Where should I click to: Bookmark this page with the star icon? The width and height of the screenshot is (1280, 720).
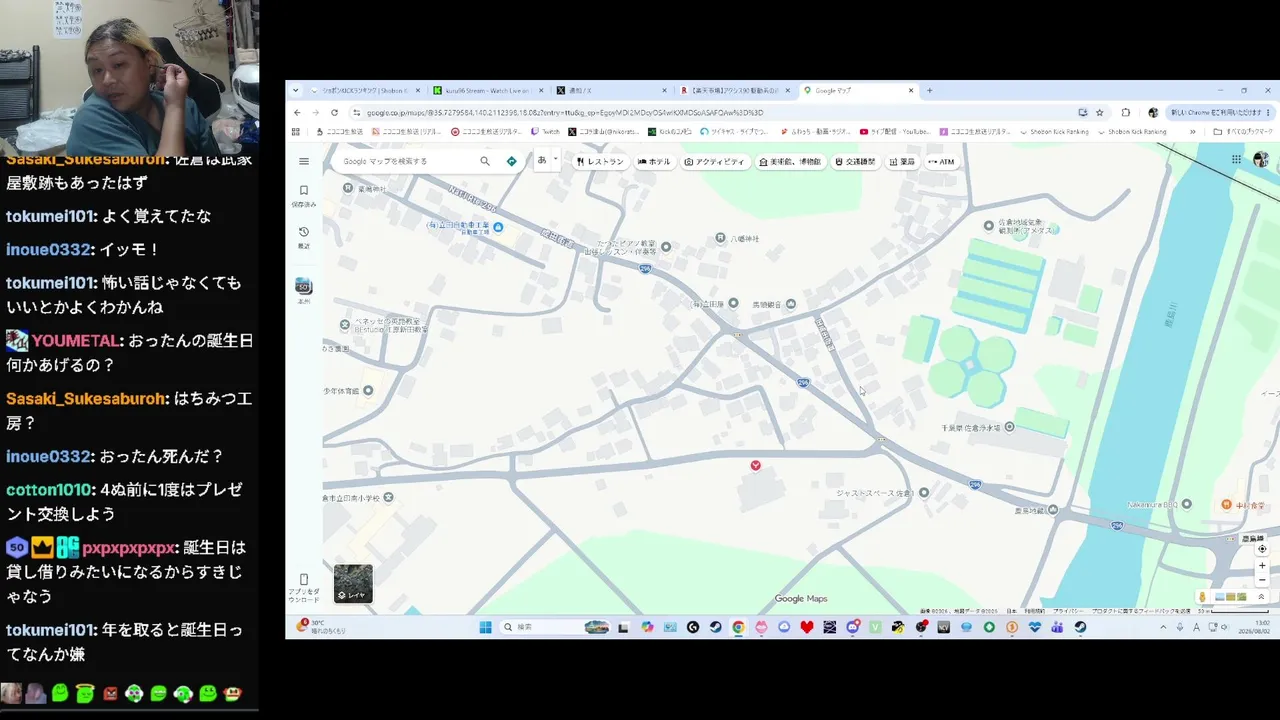pos(1099,112)
